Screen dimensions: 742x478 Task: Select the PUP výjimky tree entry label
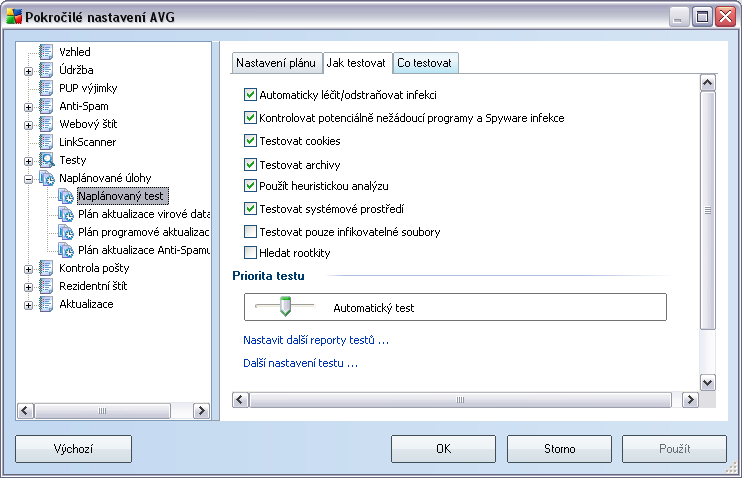click(88, 88)
